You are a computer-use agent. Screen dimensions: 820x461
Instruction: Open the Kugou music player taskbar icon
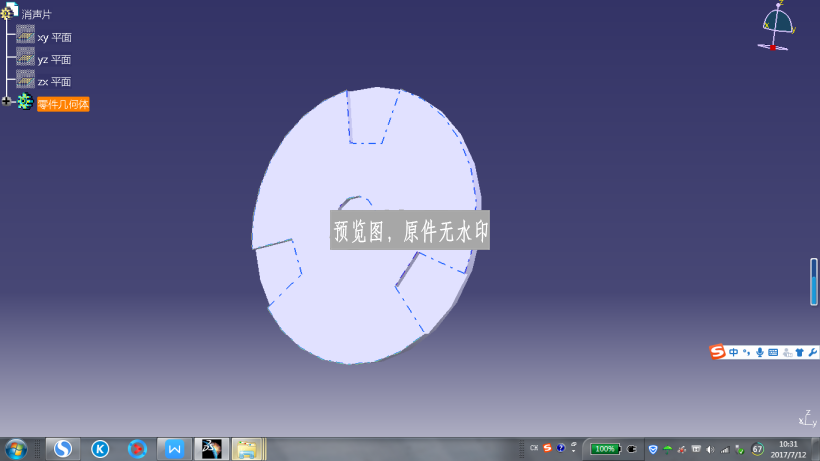(100, 449)
